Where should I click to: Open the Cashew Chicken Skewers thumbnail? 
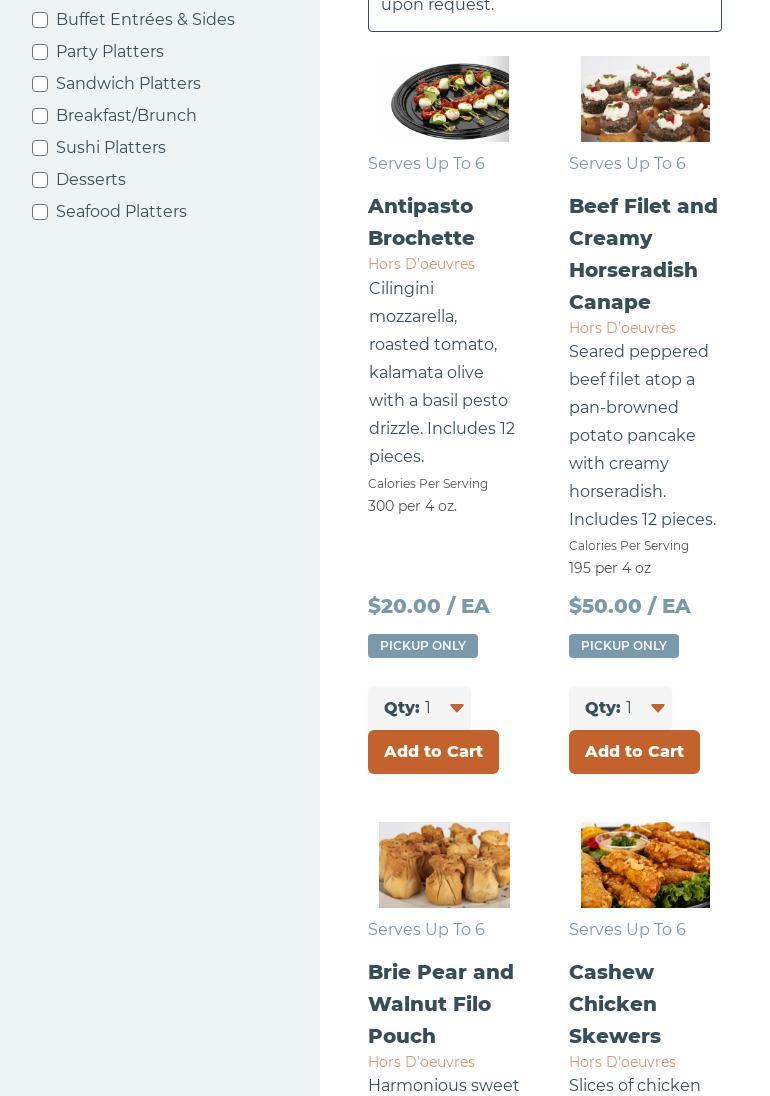coord(645,865)
